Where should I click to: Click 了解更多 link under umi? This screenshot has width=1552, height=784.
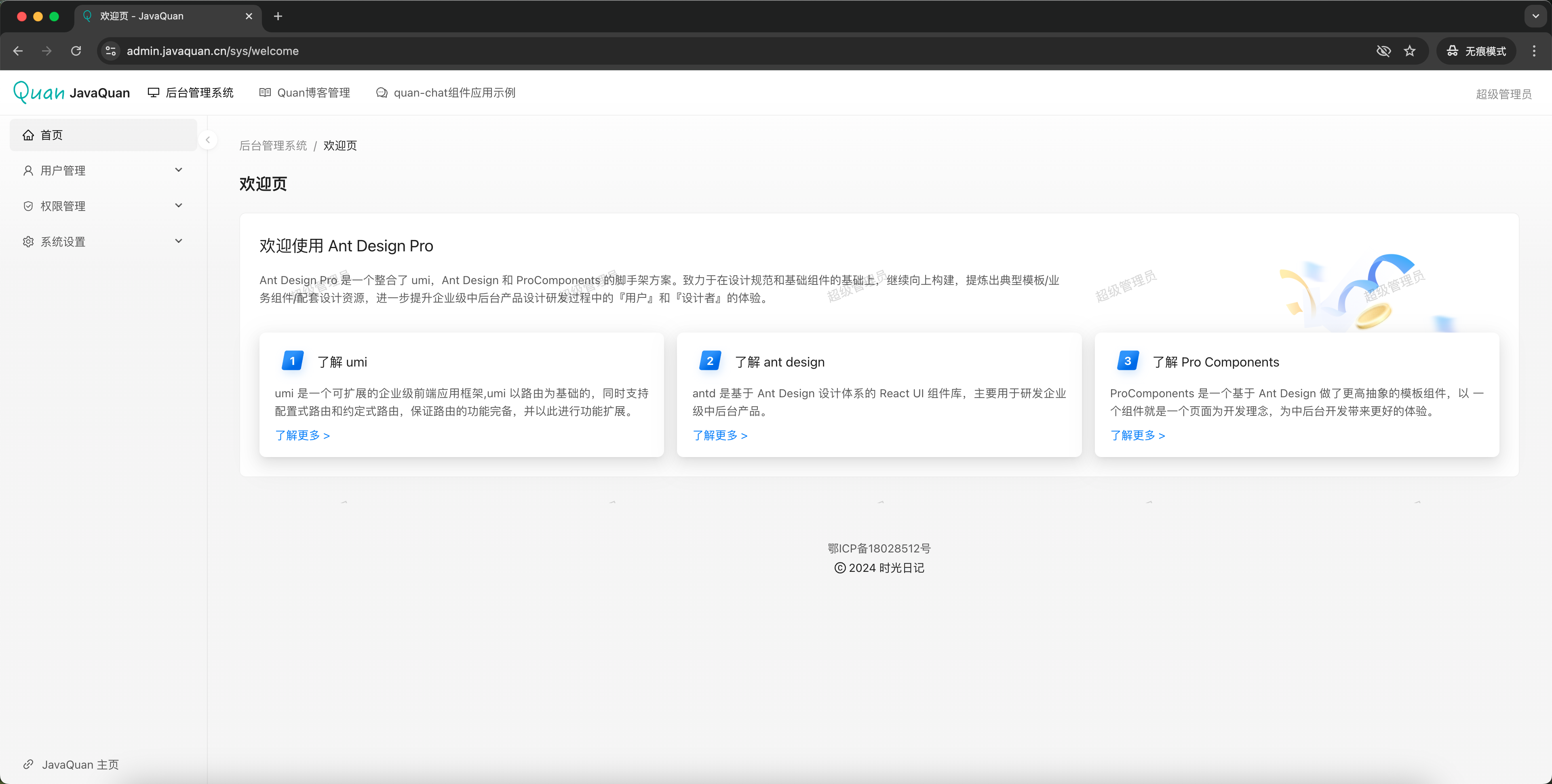coord(302,435)
